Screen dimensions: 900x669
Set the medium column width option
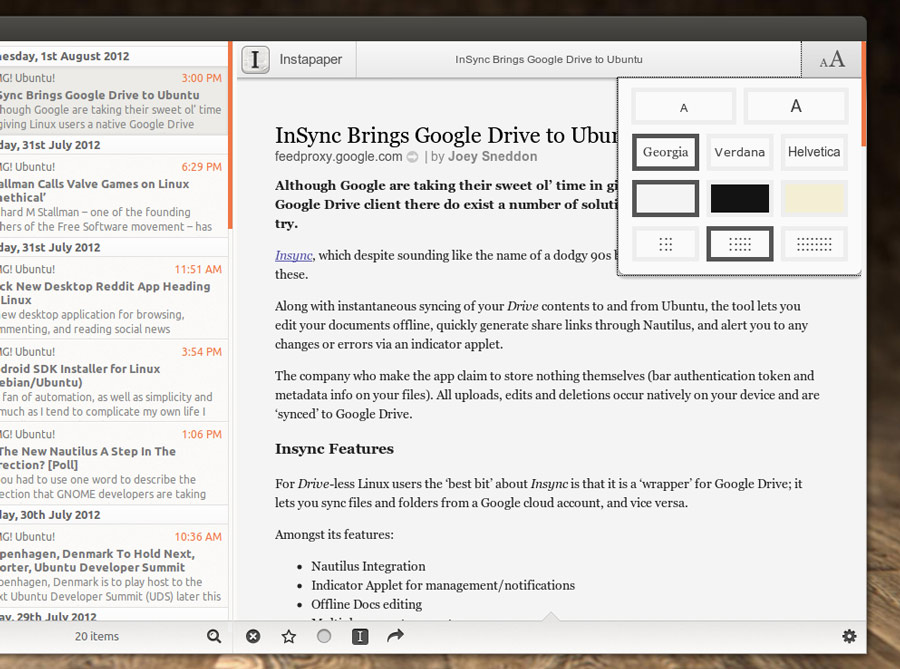[739, 244]
